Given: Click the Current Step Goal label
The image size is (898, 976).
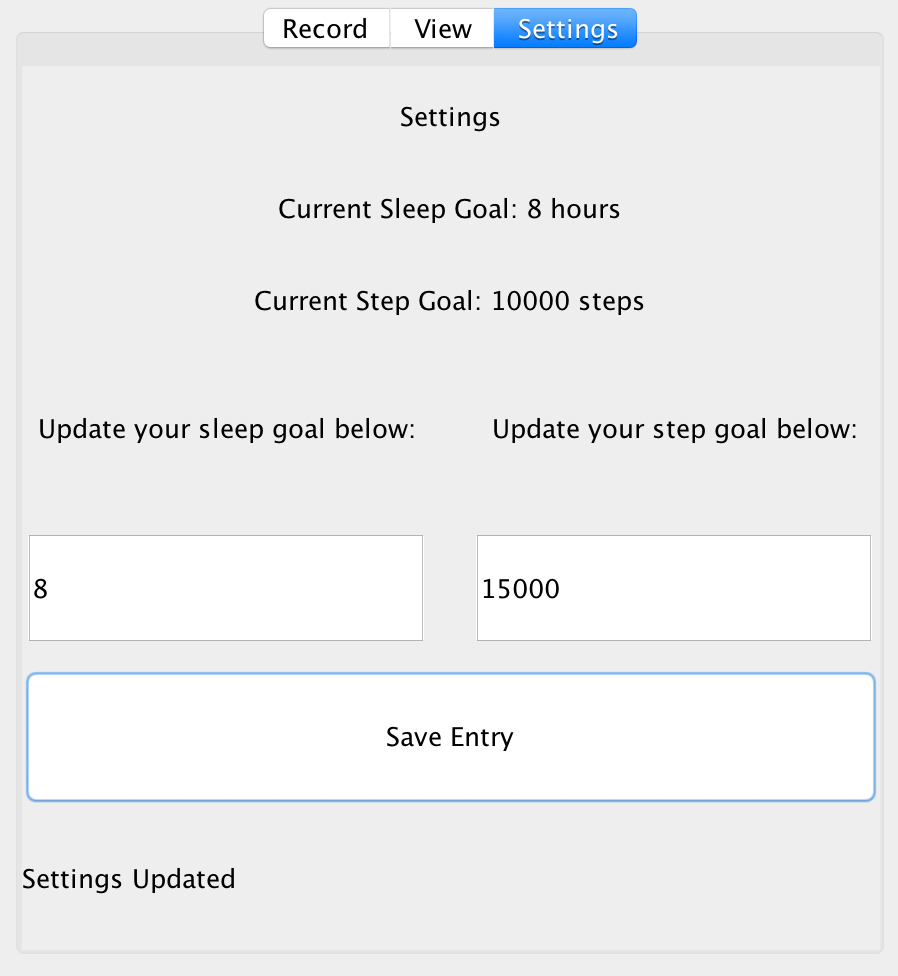Looking at the screenshot, I should point(449,301).
